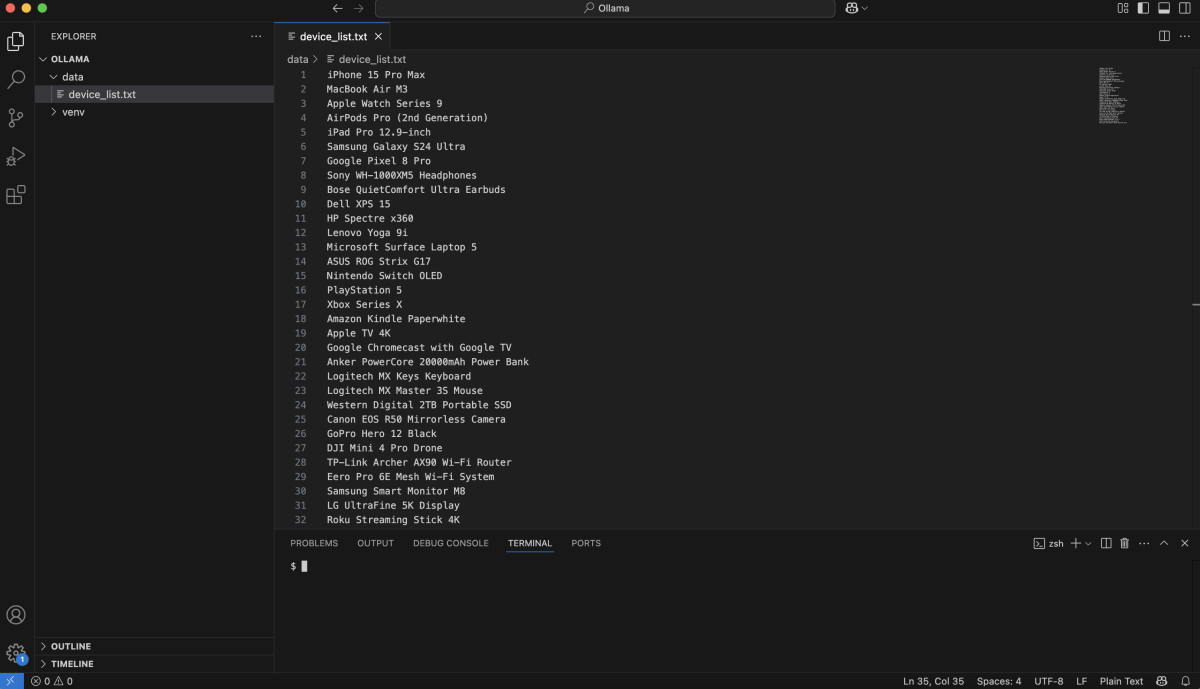1200x689 pixels.
Task: Change indentation via Spaces: 4
Action: point(999,681)
